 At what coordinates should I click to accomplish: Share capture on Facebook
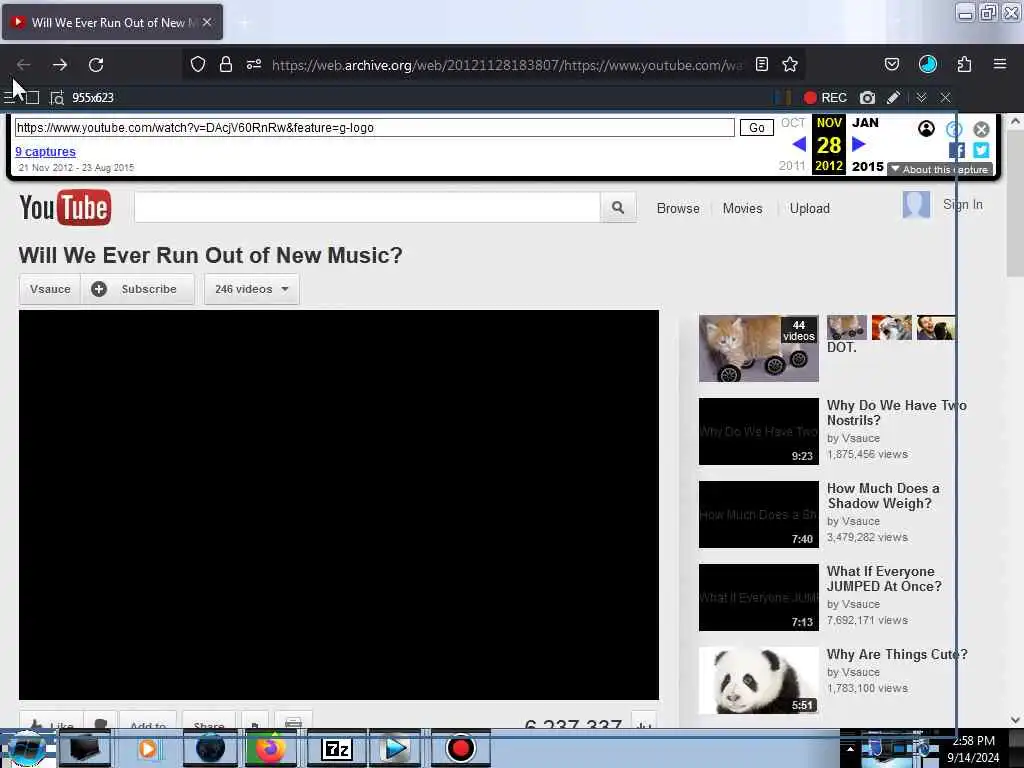(x=957, y=150)
